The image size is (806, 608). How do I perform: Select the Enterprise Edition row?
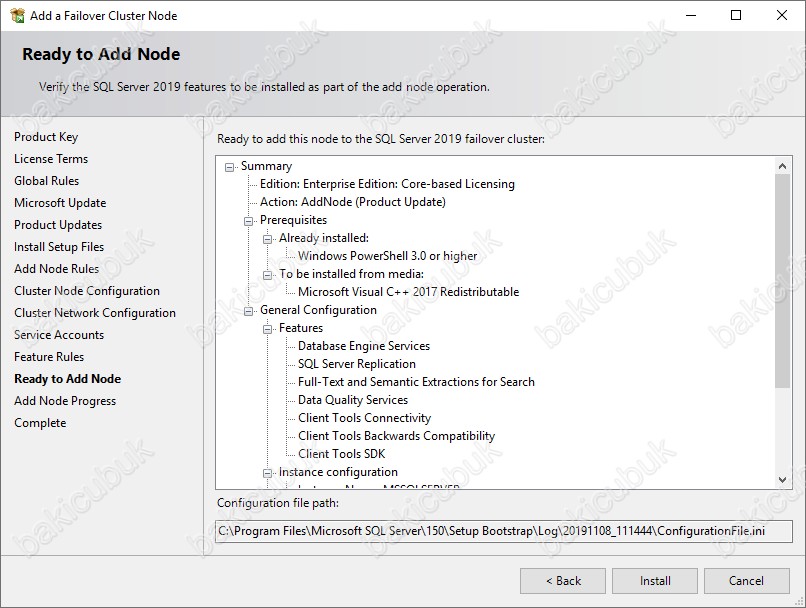tap(387, 184)
